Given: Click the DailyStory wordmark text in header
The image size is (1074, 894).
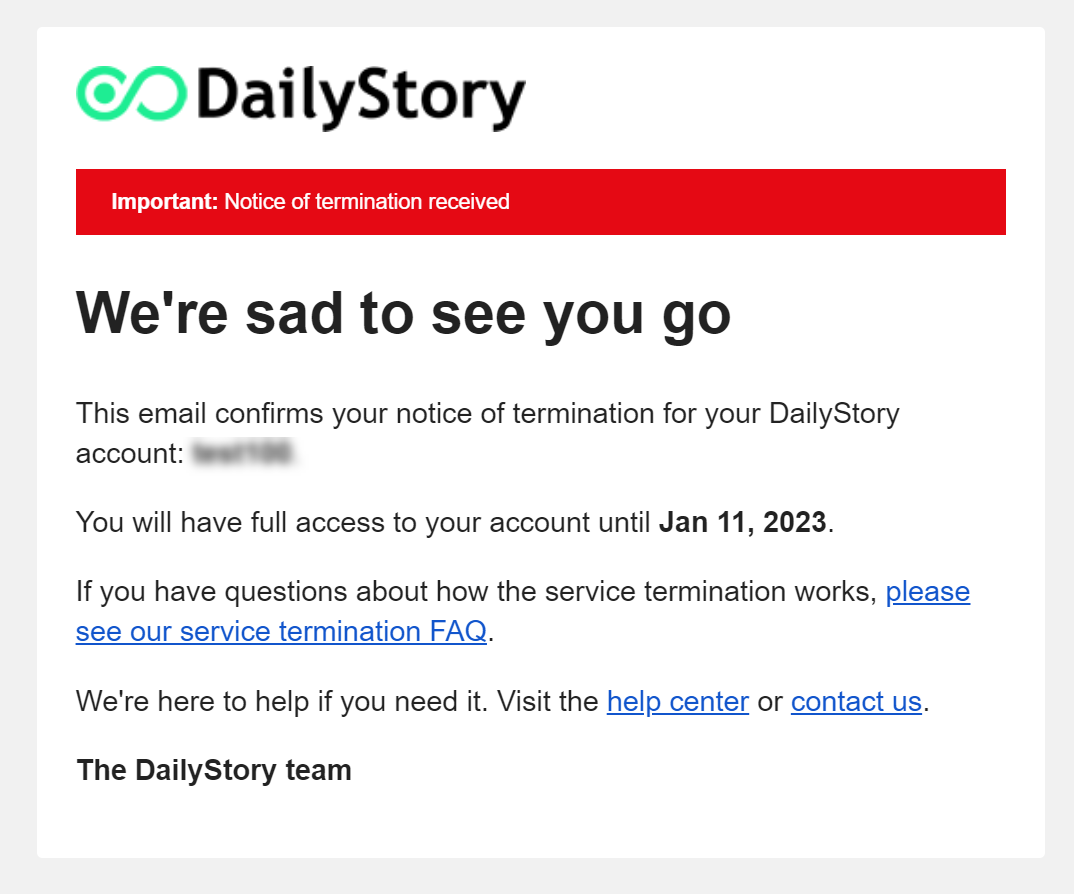Looking at the screenshot, I should 361,97.
